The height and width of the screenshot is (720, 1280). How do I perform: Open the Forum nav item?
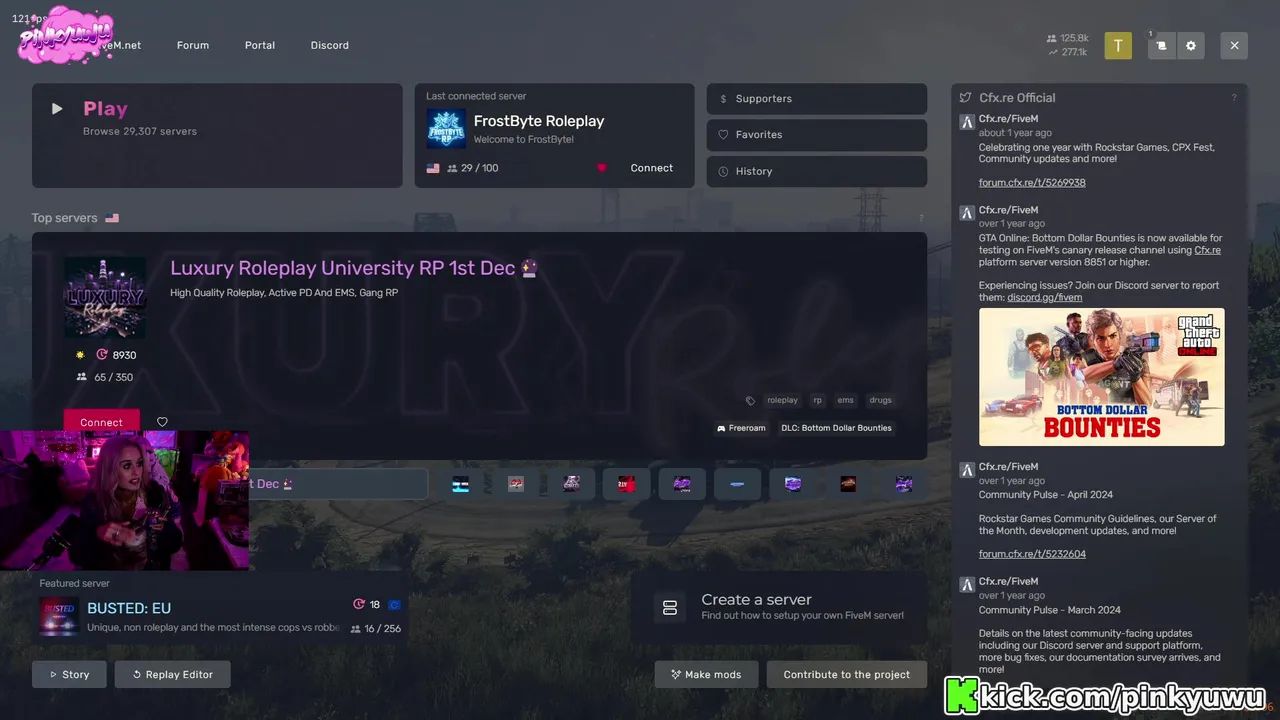(193, 45)
